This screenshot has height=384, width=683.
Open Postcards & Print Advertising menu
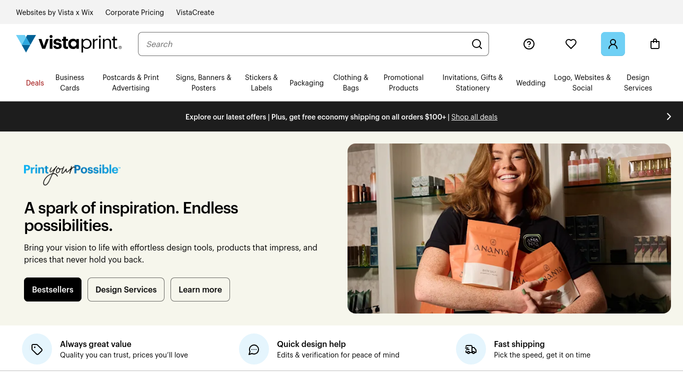(x=131, y=83)
